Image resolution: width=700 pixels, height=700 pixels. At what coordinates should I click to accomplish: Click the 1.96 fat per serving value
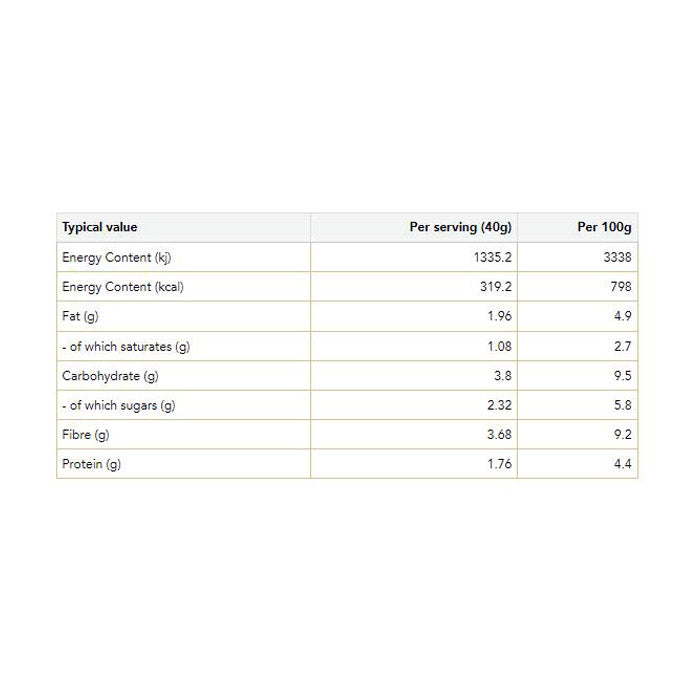point(498,316)
